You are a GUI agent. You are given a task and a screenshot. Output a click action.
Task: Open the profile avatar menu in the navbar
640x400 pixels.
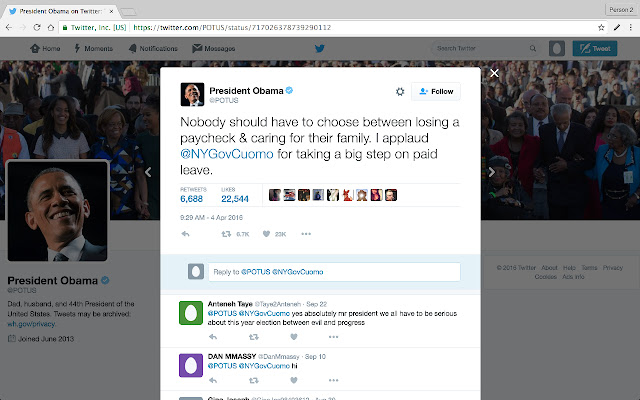[x=557, y=48]
